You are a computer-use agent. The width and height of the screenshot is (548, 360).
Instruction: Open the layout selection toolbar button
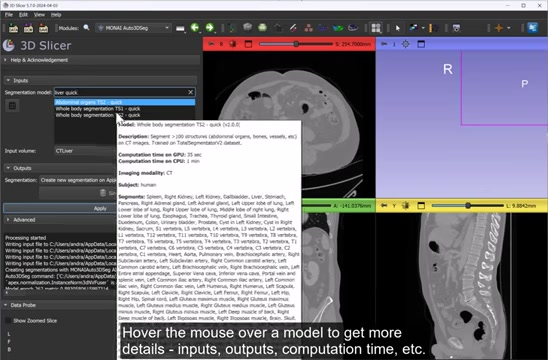(x=376, y=28)
